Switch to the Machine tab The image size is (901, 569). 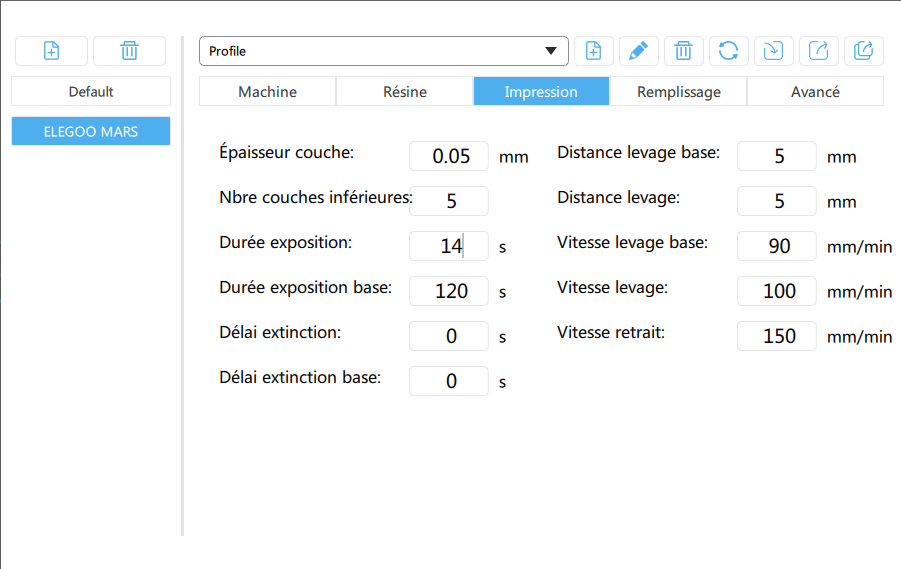(x=267, y=91)
